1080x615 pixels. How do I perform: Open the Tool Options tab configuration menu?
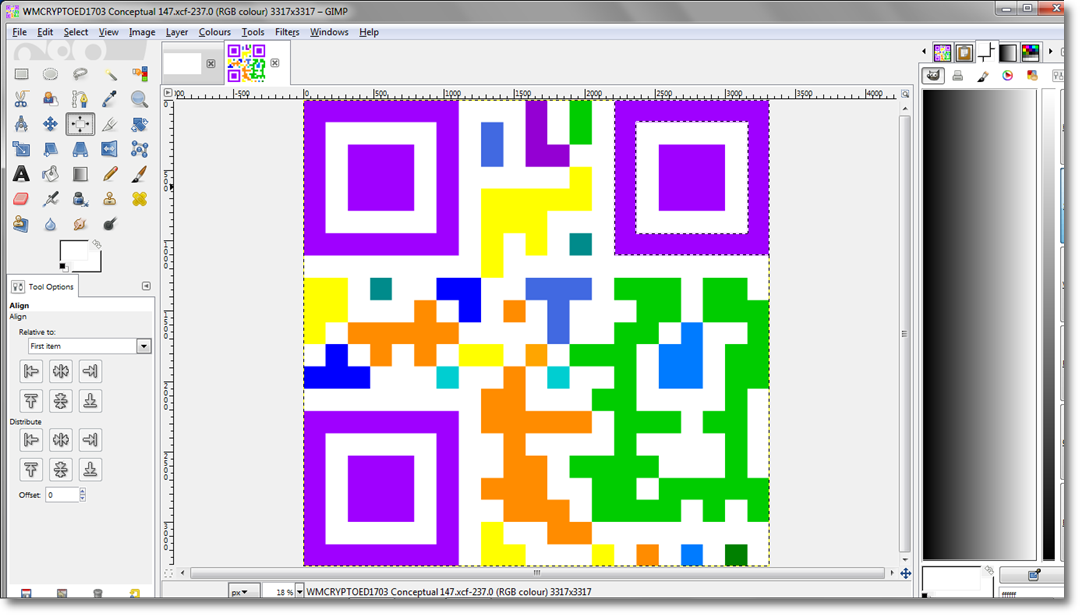click(x=146, y=286)
